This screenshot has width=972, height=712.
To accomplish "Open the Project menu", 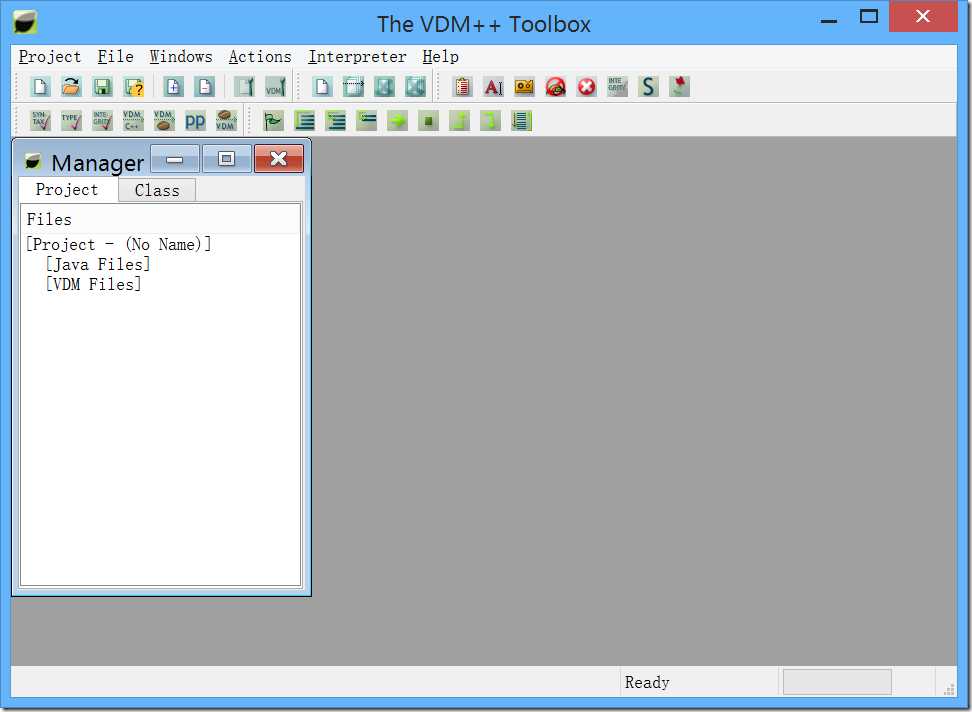I will pos(50,57).
